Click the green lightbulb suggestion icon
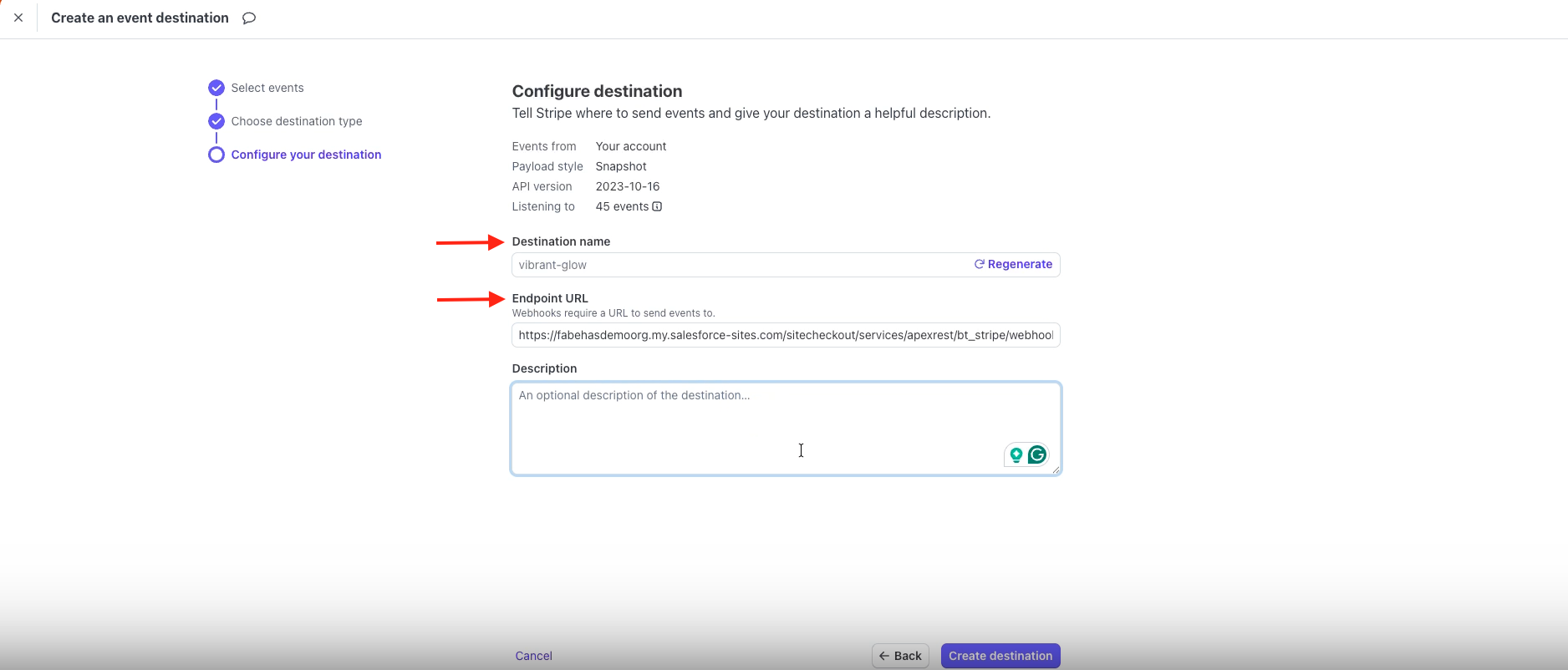This screenshot has width=1568, height=670. [x=1016, y=454]
